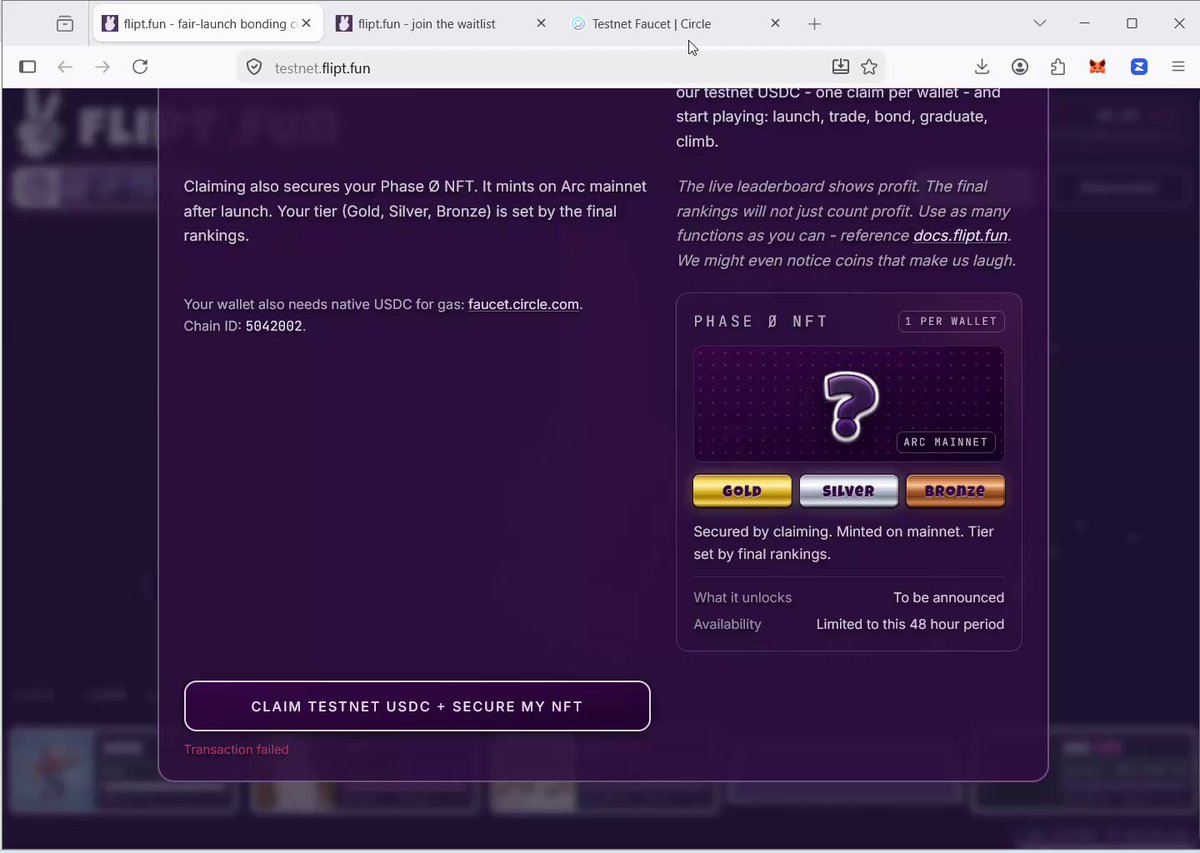
Task: Click the 'ARC MAINNET' label
Action: [945, 442]
